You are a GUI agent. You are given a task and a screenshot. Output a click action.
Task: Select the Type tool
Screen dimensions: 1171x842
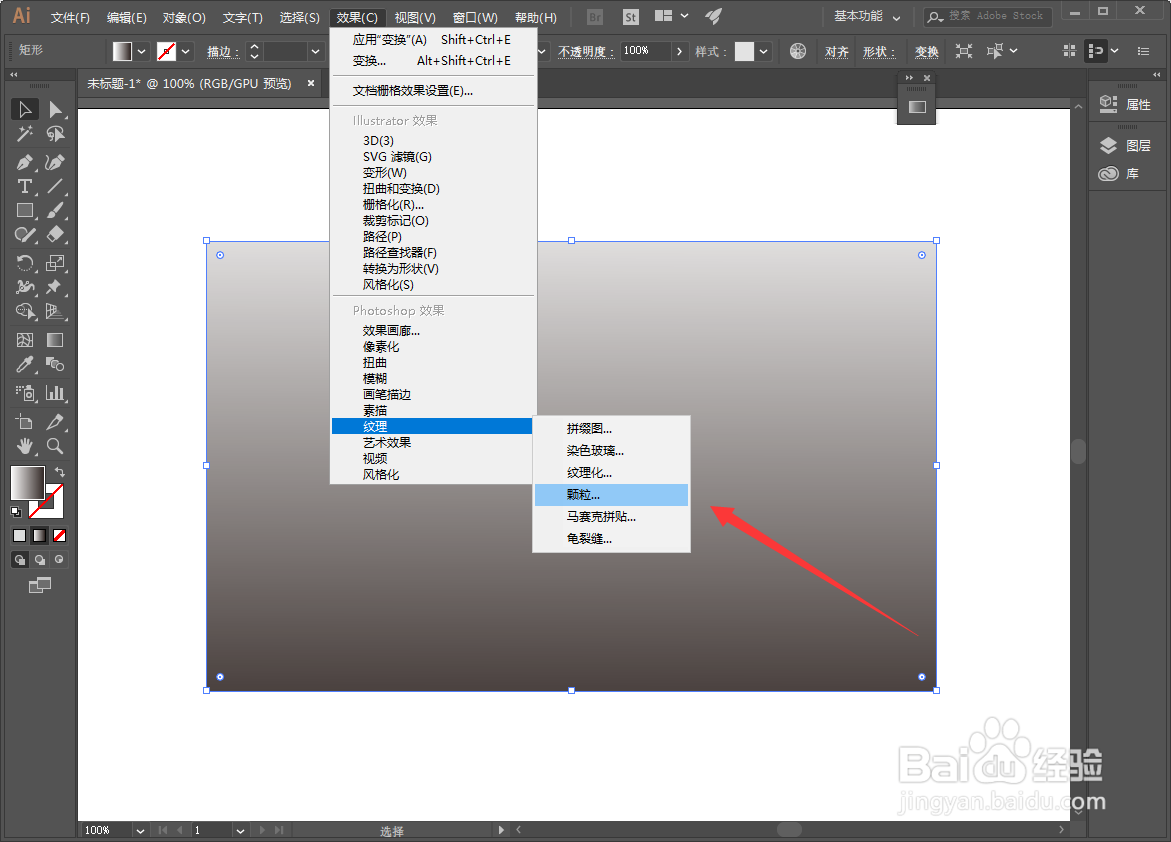point(25,186)
